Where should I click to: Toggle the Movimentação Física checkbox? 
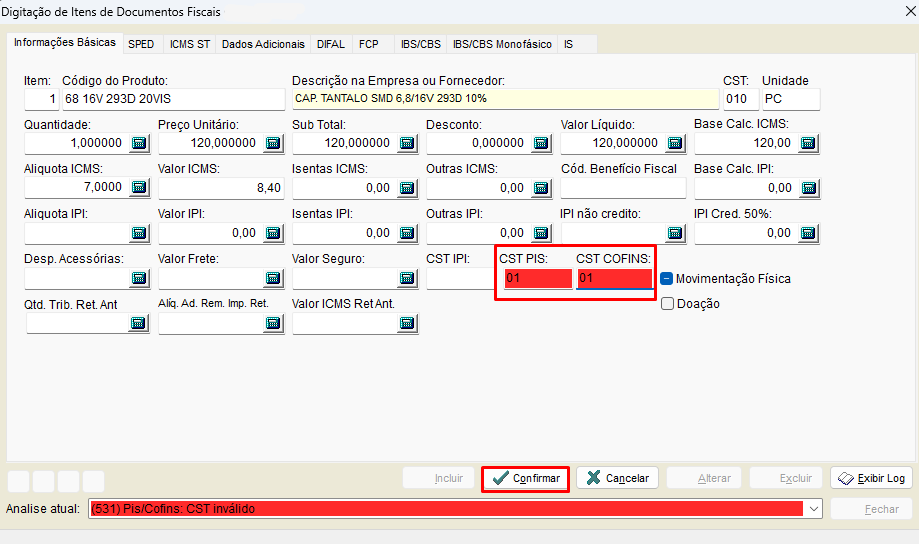click(x=668, y=279)
